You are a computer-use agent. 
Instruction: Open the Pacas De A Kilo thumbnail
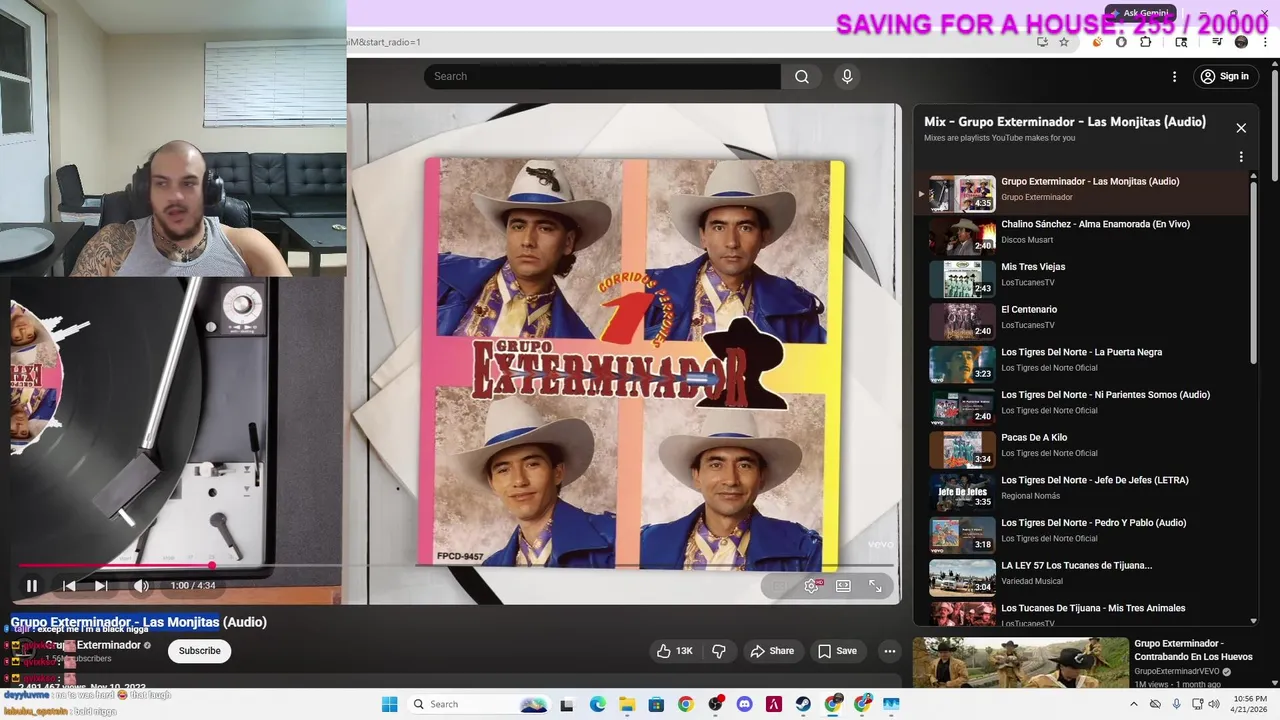(962, 450)
